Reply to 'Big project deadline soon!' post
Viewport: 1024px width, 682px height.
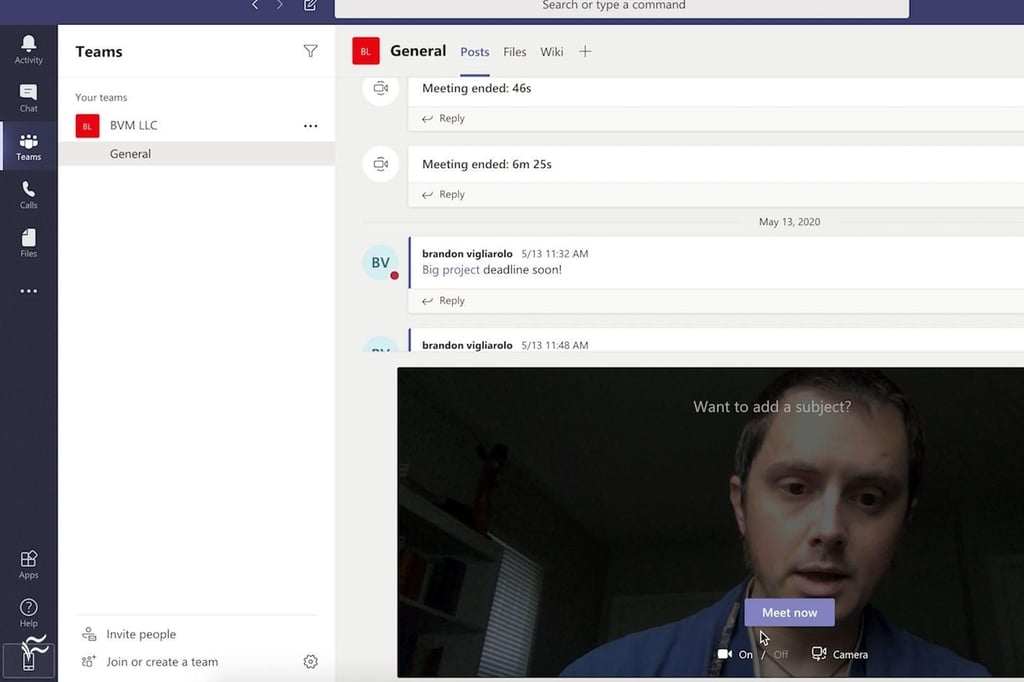point(444,300)
